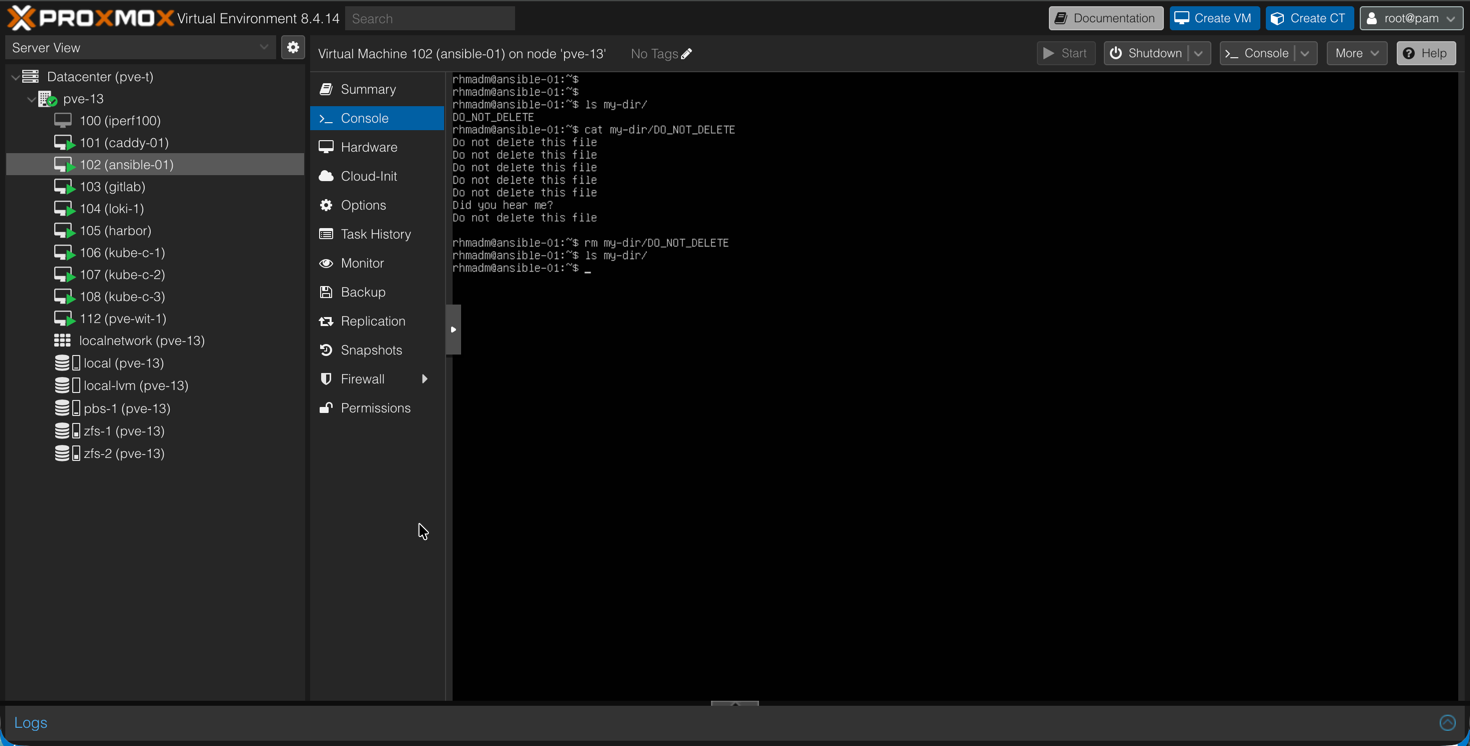This screenshot has height=746, width=1470.
Task: Click the Snapshots history icon
Action: click(326, 350)
